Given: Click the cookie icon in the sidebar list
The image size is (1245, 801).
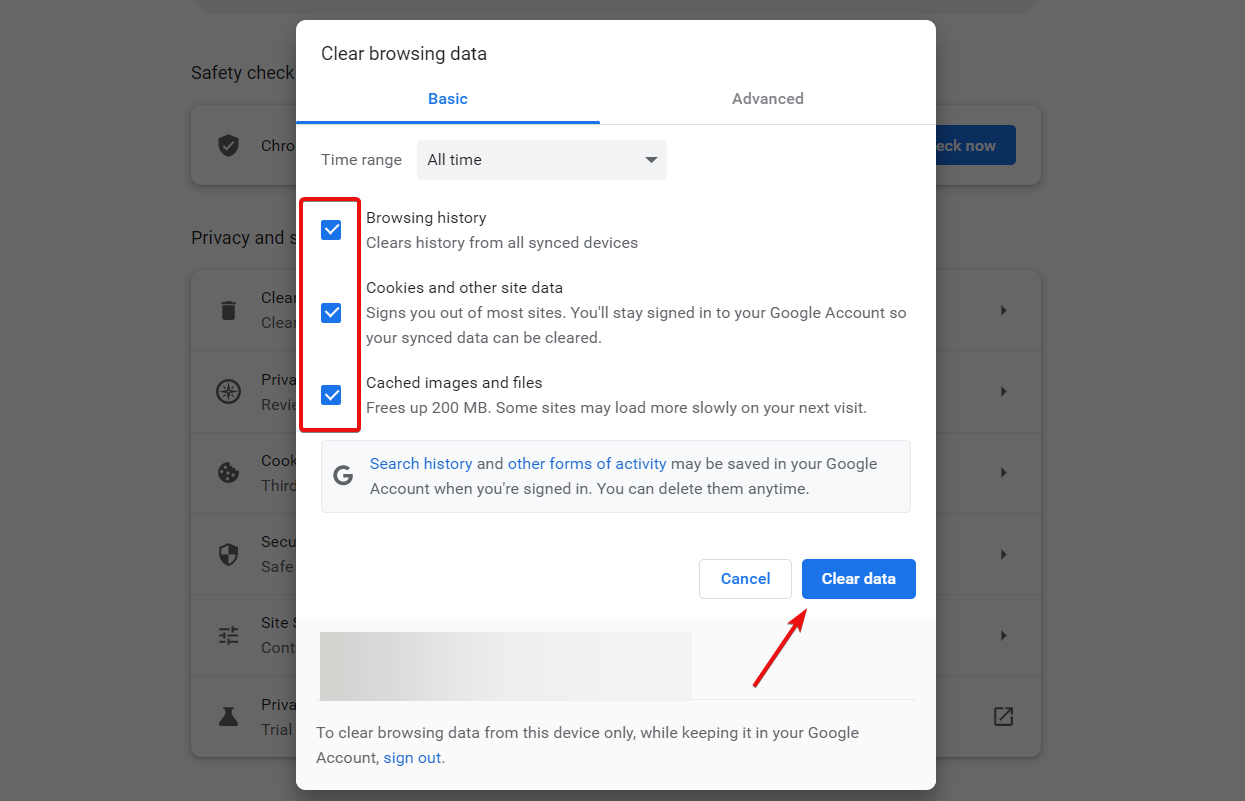Looking at the screenshot, I should 228,472.
